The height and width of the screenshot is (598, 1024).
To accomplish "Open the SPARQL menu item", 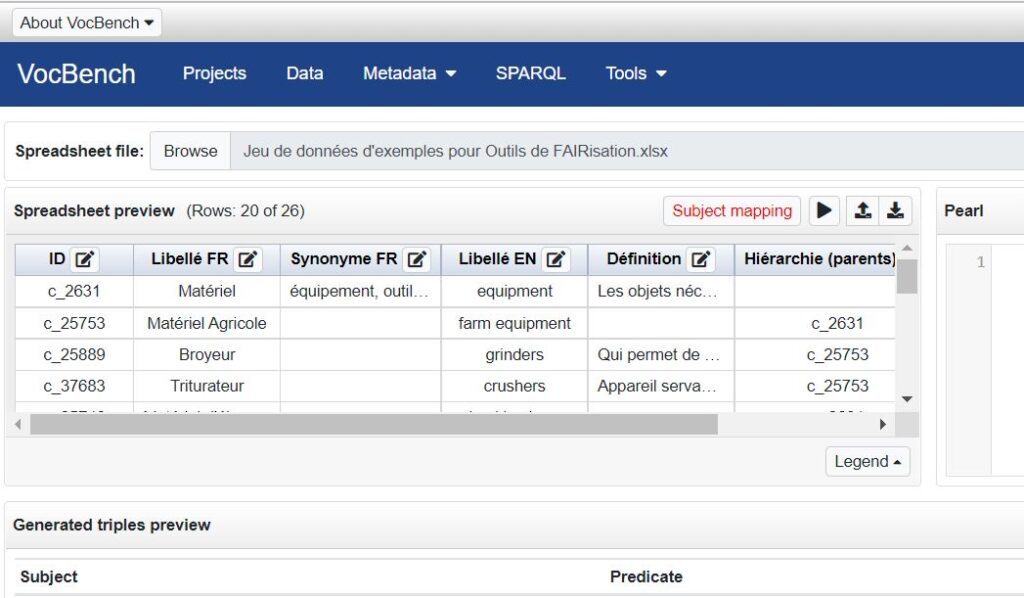I will [530, 73].
